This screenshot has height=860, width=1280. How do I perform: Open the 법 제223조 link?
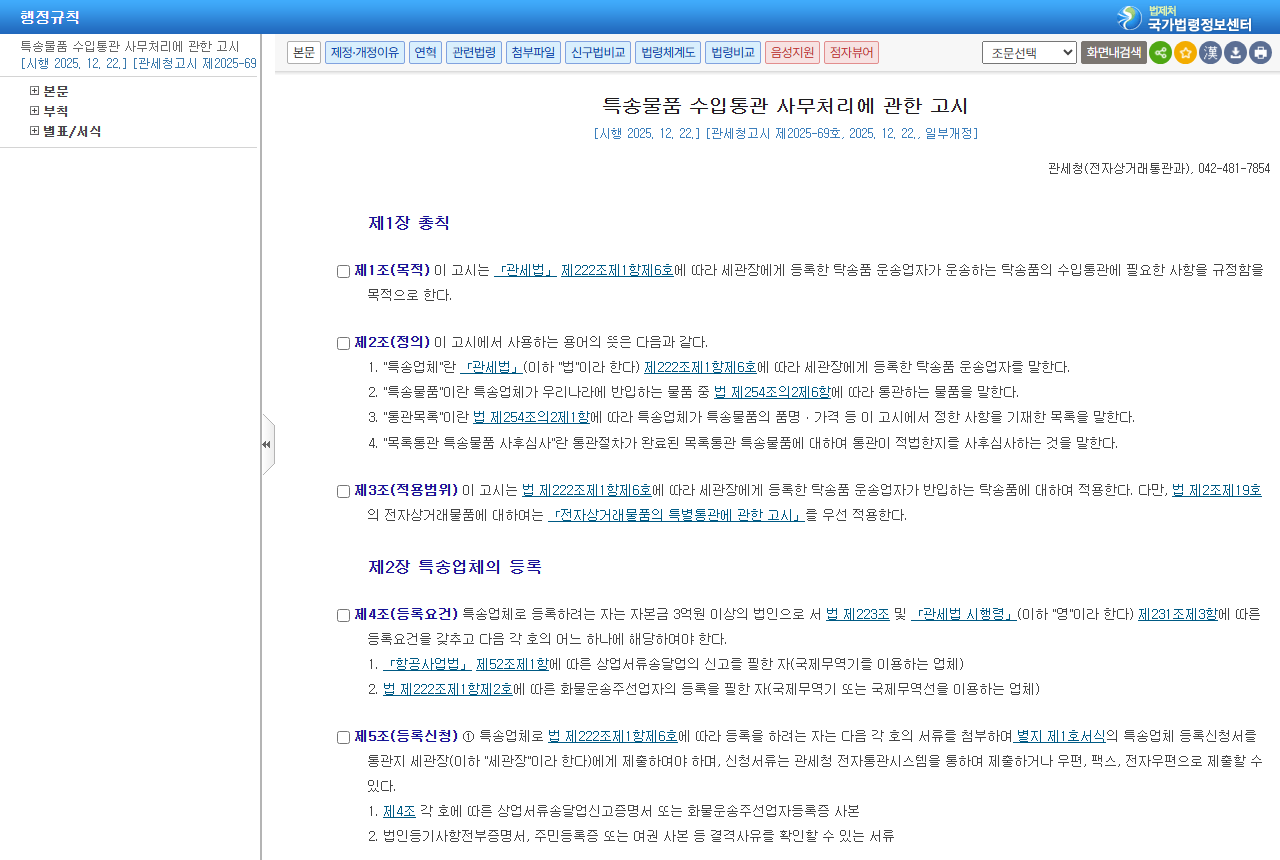click(x=858, y=614)
